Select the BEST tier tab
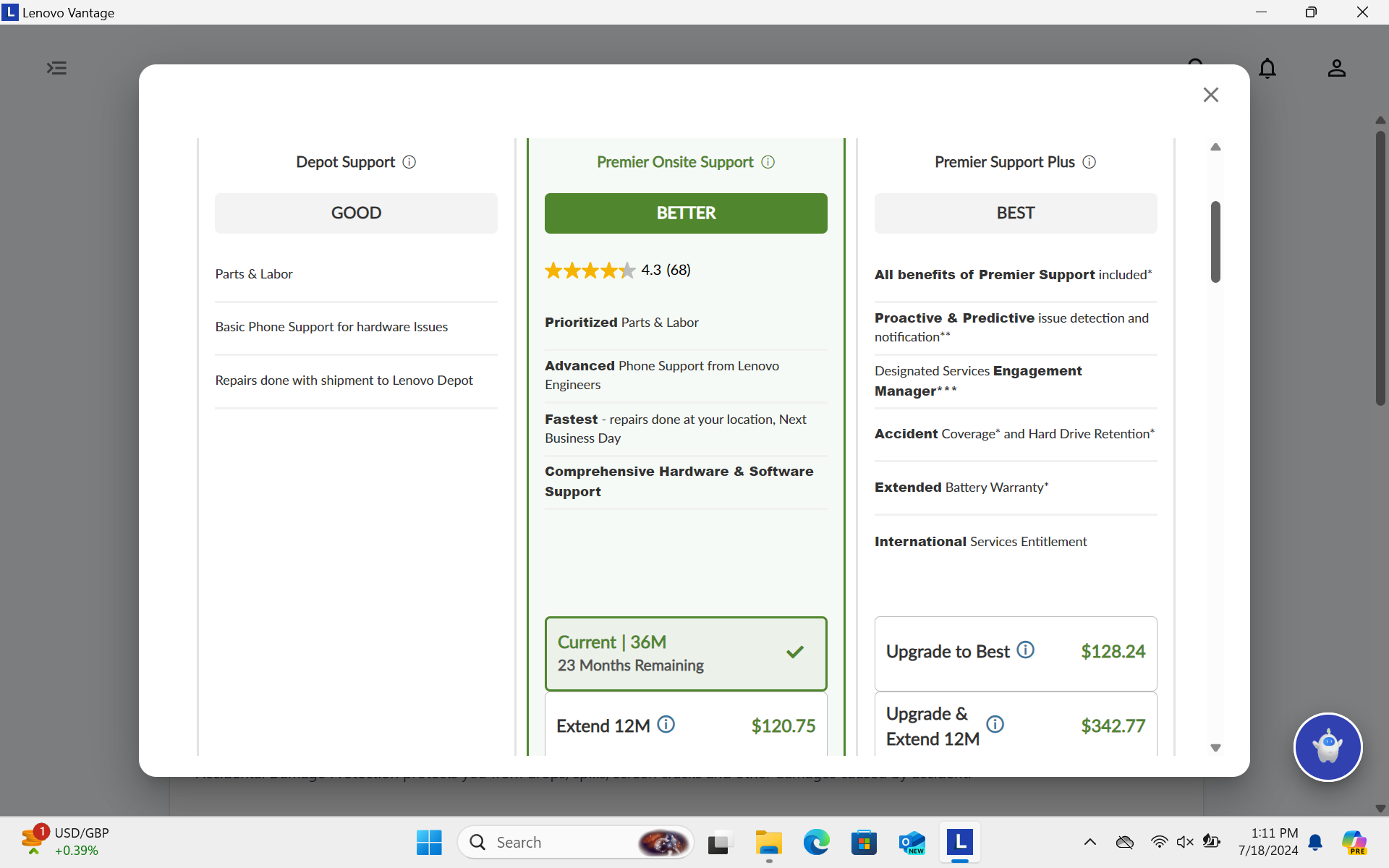The width and height of the screenshot is (1389, 868). 1015,213
